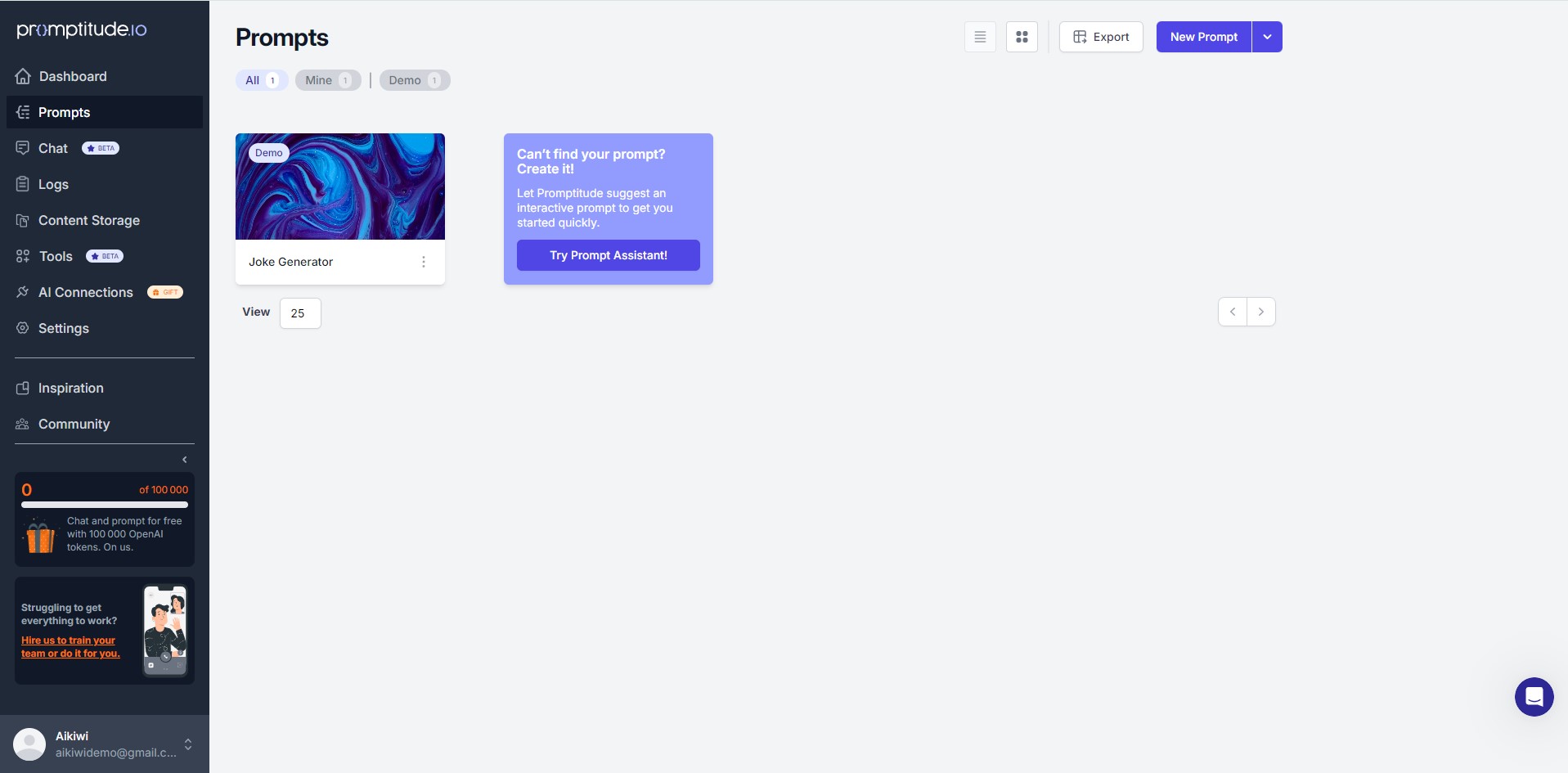Click the Demo label on card
Viewport: 1568px width, 773px height.
[269, 153]
